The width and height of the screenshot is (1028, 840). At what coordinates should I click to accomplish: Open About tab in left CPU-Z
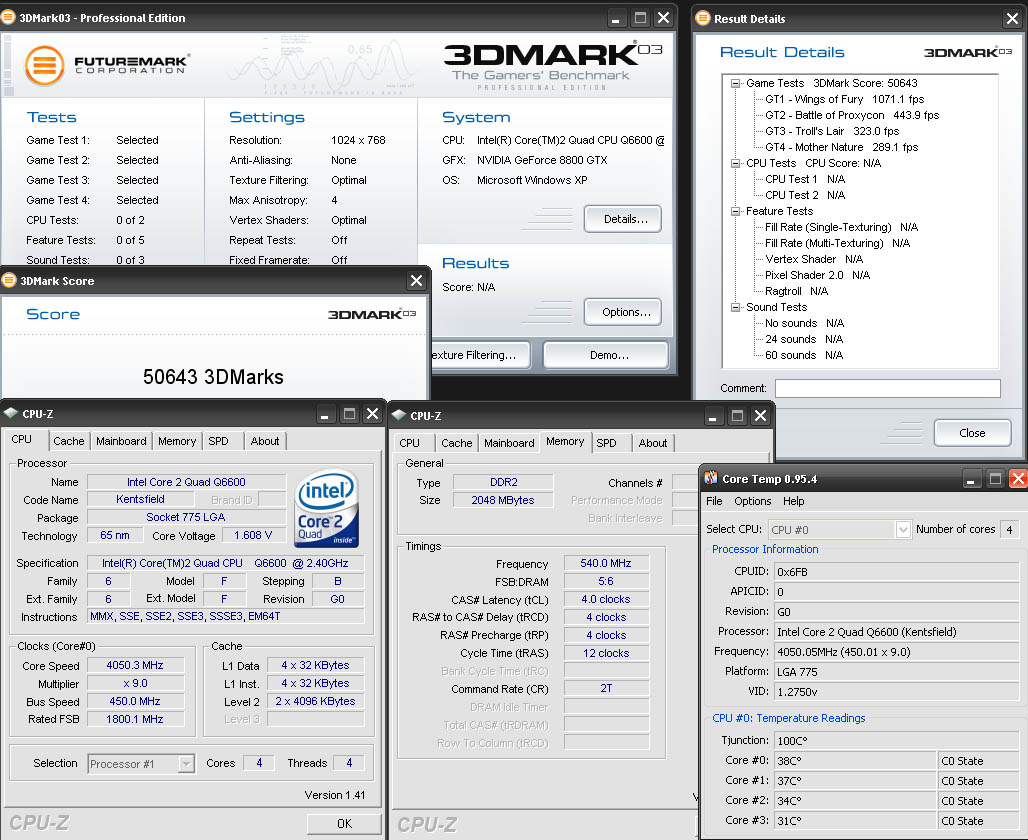tap(265, 441)
